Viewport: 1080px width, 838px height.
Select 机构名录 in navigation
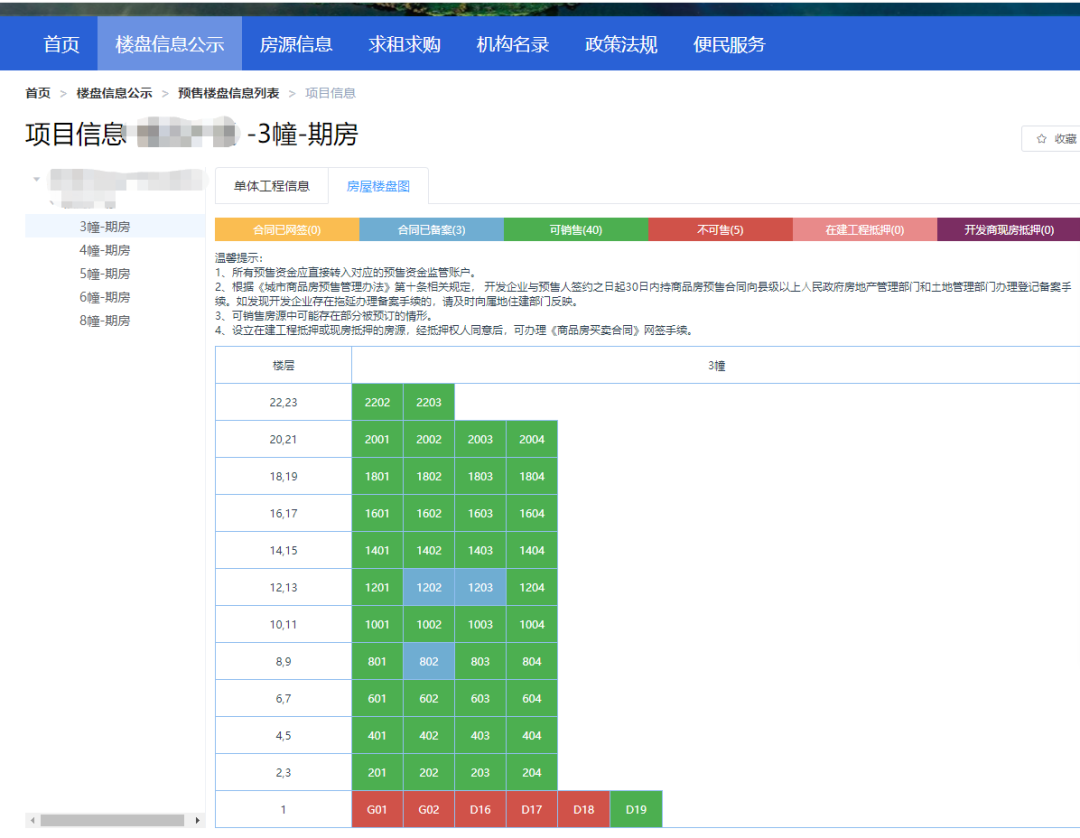click(512, 44)
